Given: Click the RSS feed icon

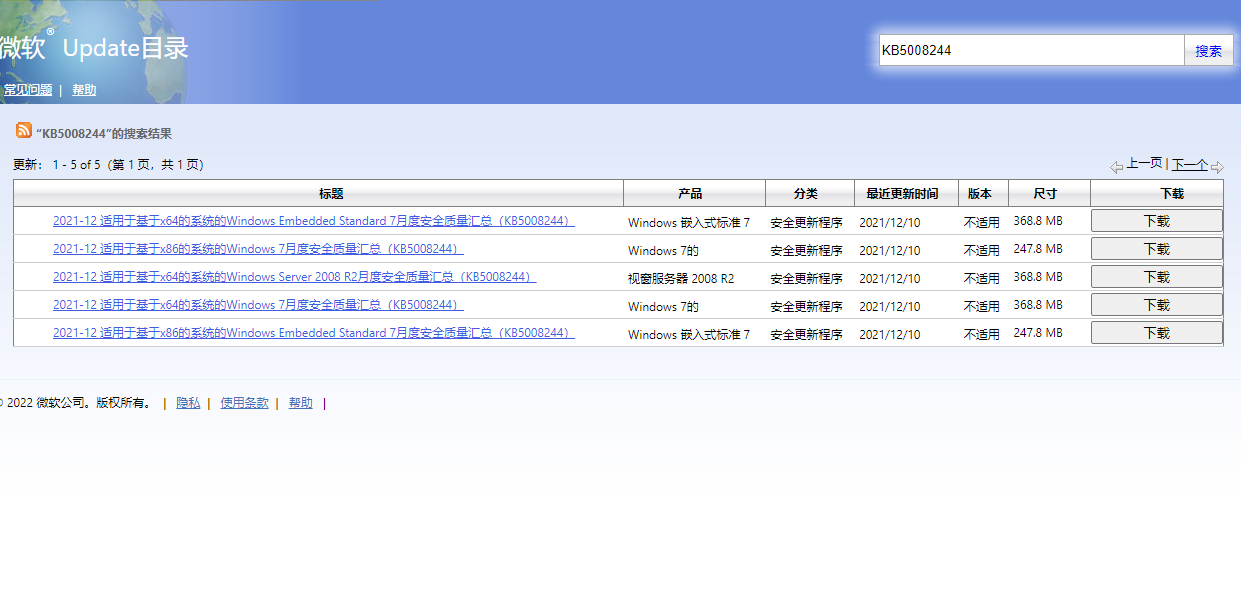Looking at the screenshot, I should click(x=24, y=130).
